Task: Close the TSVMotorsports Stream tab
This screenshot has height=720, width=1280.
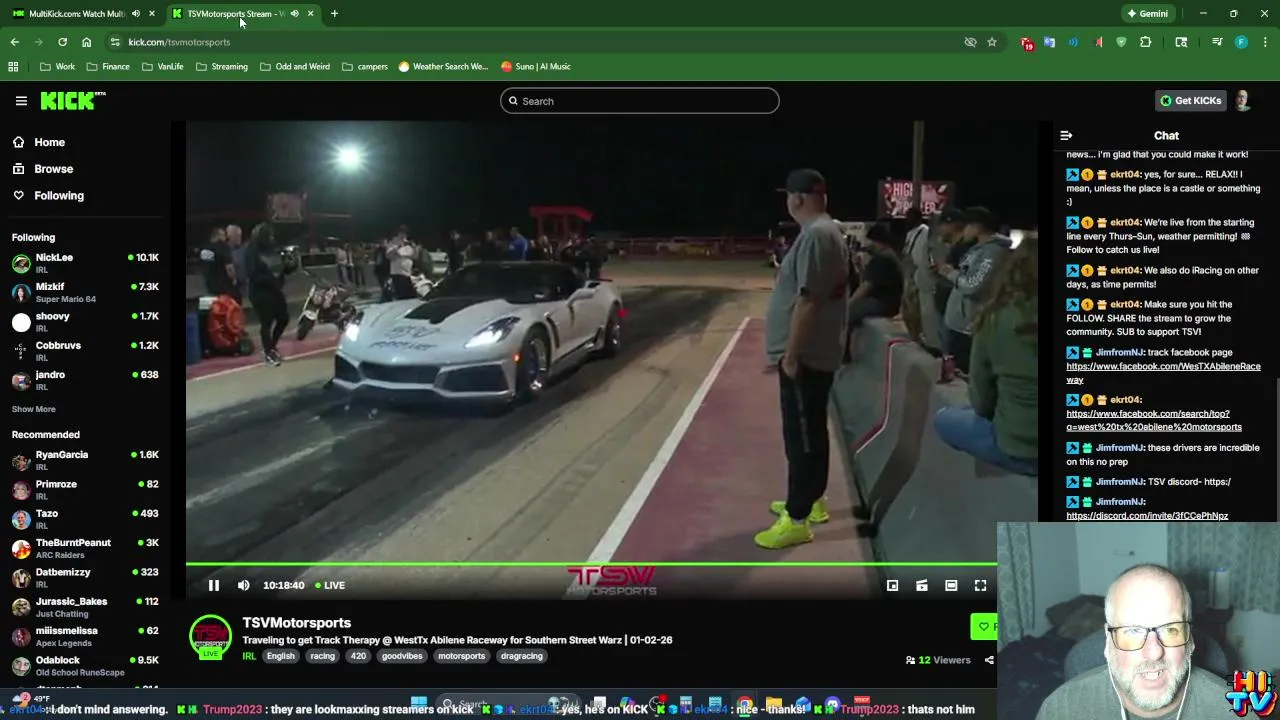Action: point(310,14)
